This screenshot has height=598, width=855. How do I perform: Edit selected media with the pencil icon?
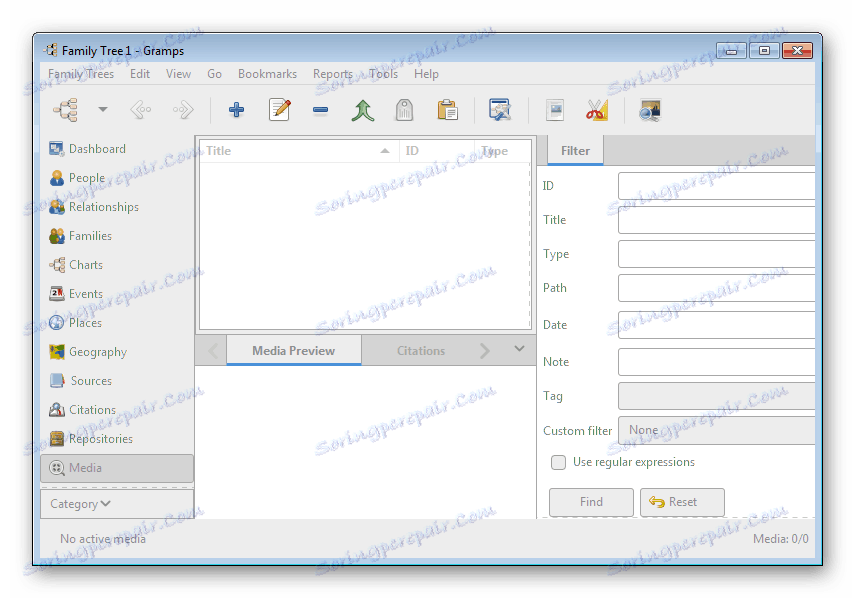click(280, 110)
